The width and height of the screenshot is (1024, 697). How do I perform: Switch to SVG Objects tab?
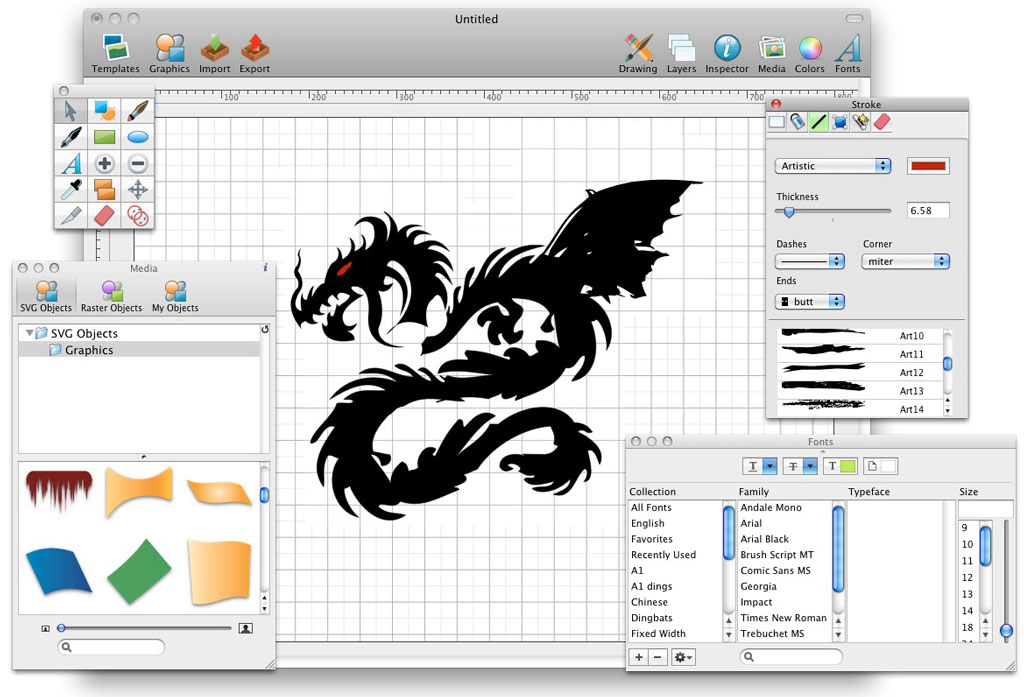(x=46, y=297)
